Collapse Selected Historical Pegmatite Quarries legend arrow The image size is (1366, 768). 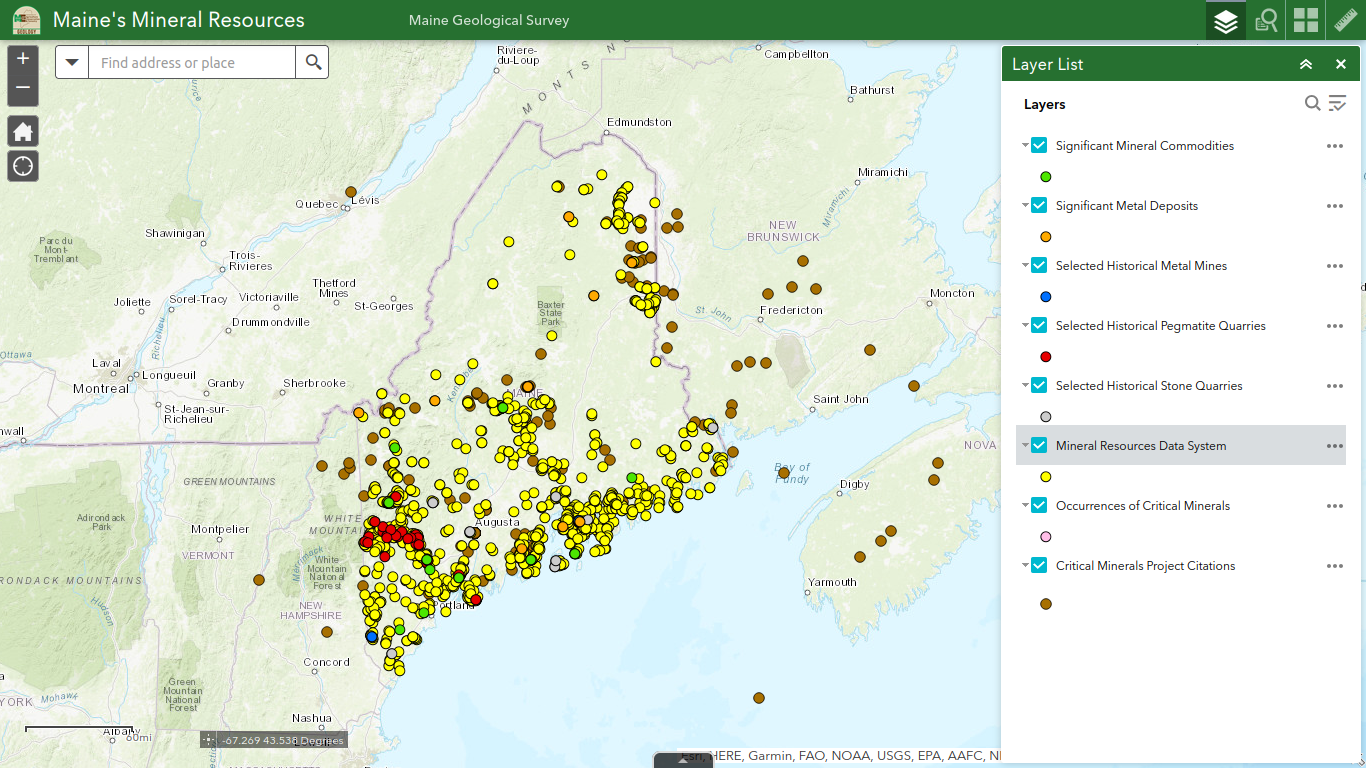click(1025, 325)
